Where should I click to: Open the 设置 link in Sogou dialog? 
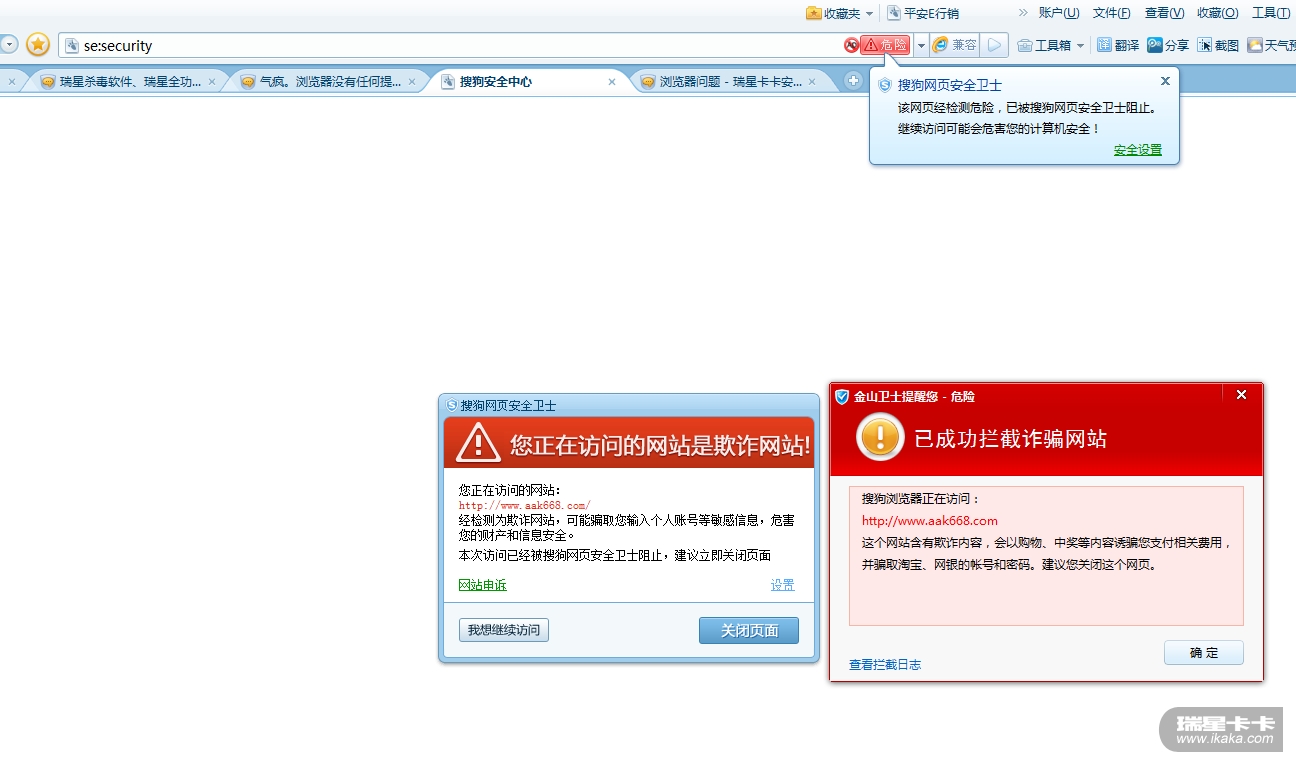[782, 585]
